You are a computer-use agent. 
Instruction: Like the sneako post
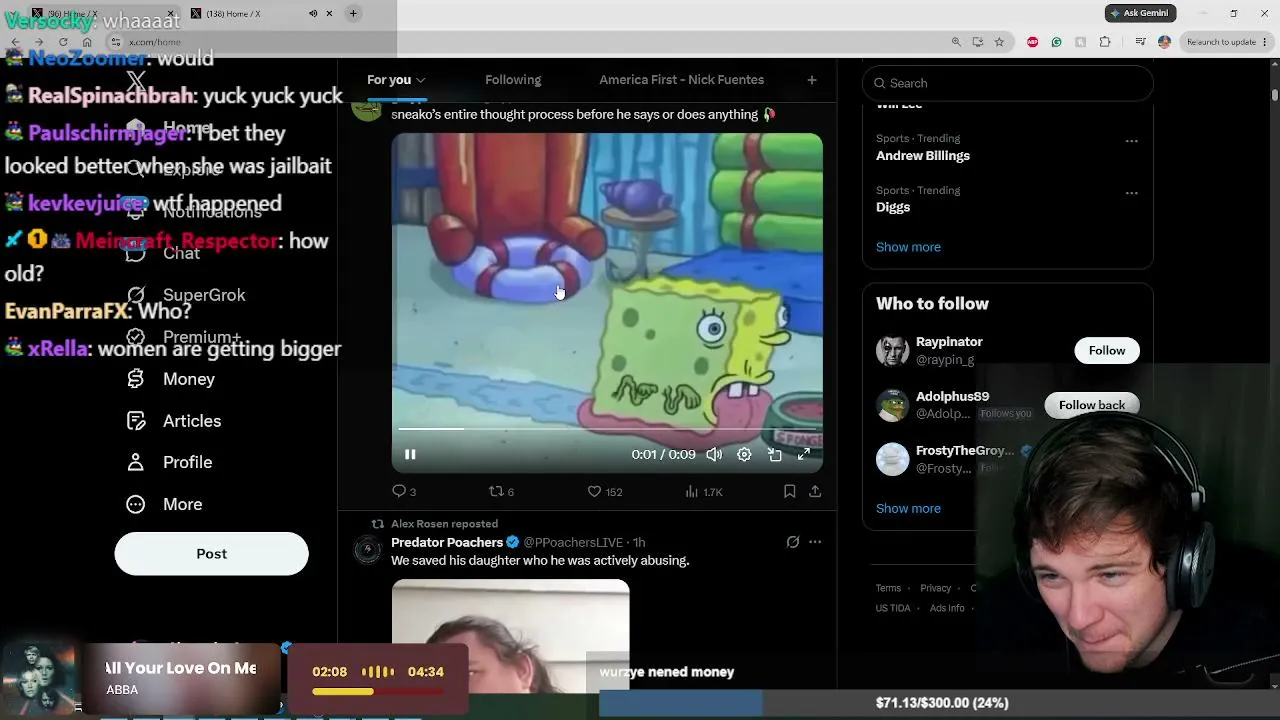pos(604,491)
